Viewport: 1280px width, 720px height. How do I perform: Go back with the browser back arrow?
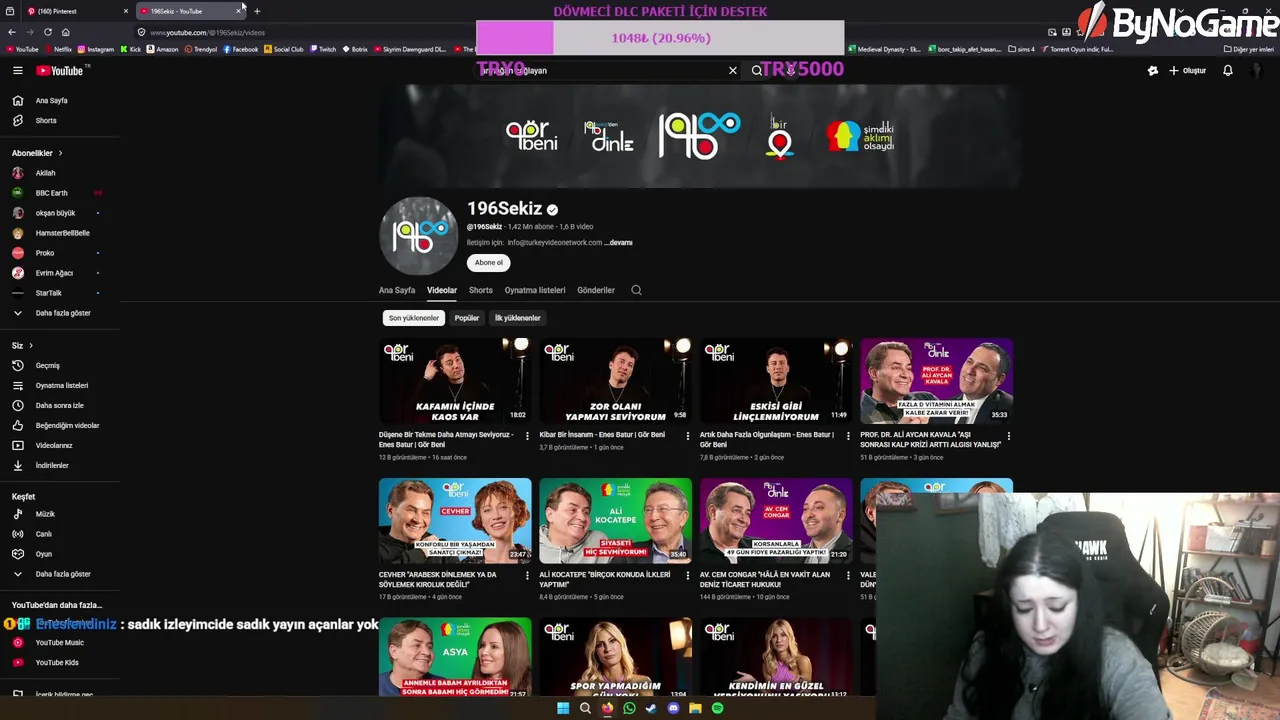point(12,32)
